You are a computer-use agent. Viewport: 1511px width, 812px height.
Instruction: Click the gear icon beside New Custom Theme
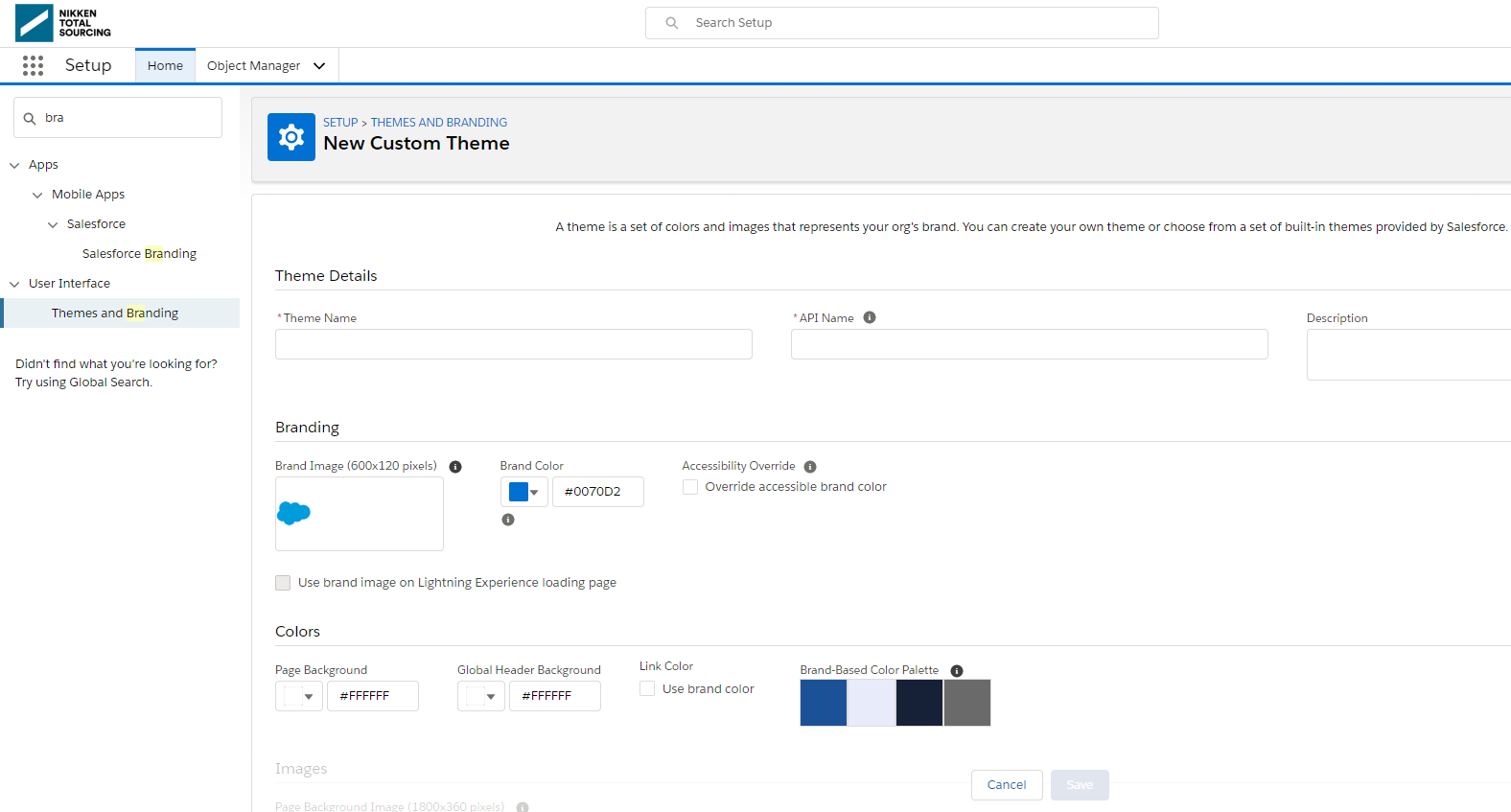[291, 137]
